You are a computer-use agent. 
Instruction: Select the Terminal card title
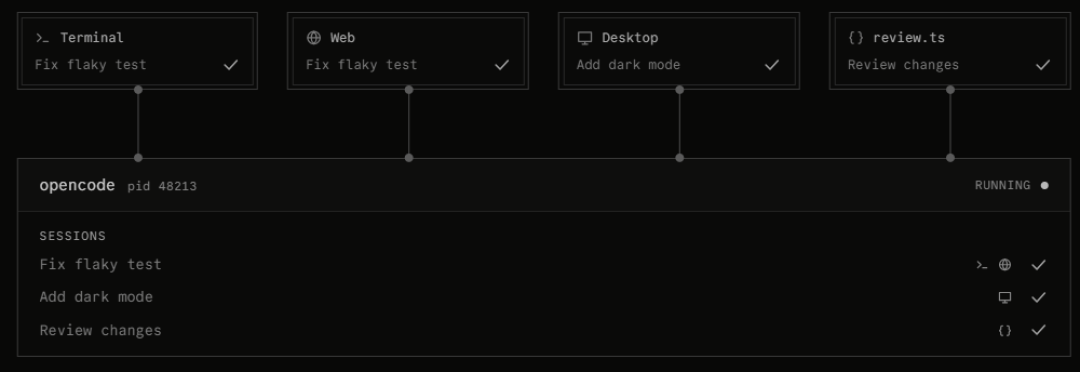point(92,38)
